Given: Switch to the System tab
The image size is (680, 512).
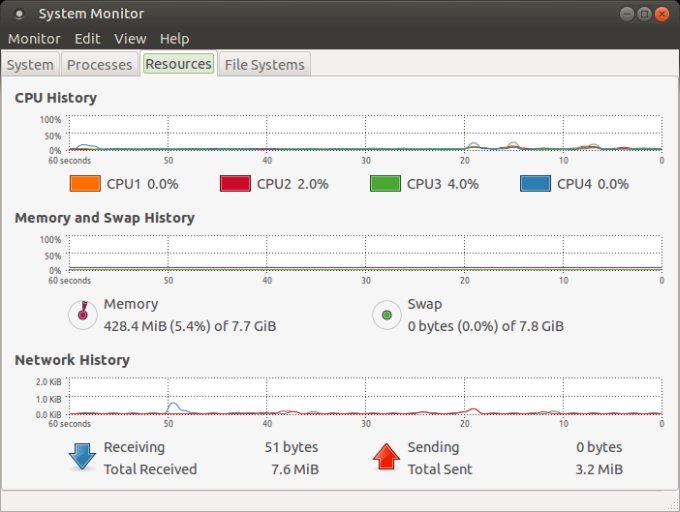Looking at the screenshot, I should point(30,65).
